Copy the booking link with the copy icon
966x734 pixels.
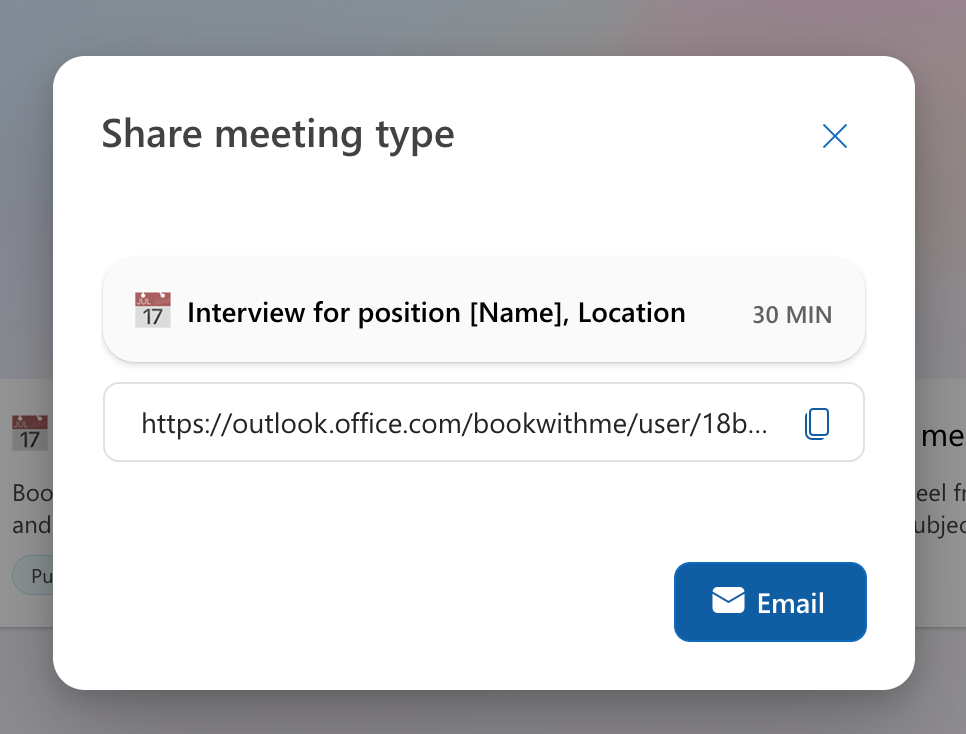coord(817,423)
